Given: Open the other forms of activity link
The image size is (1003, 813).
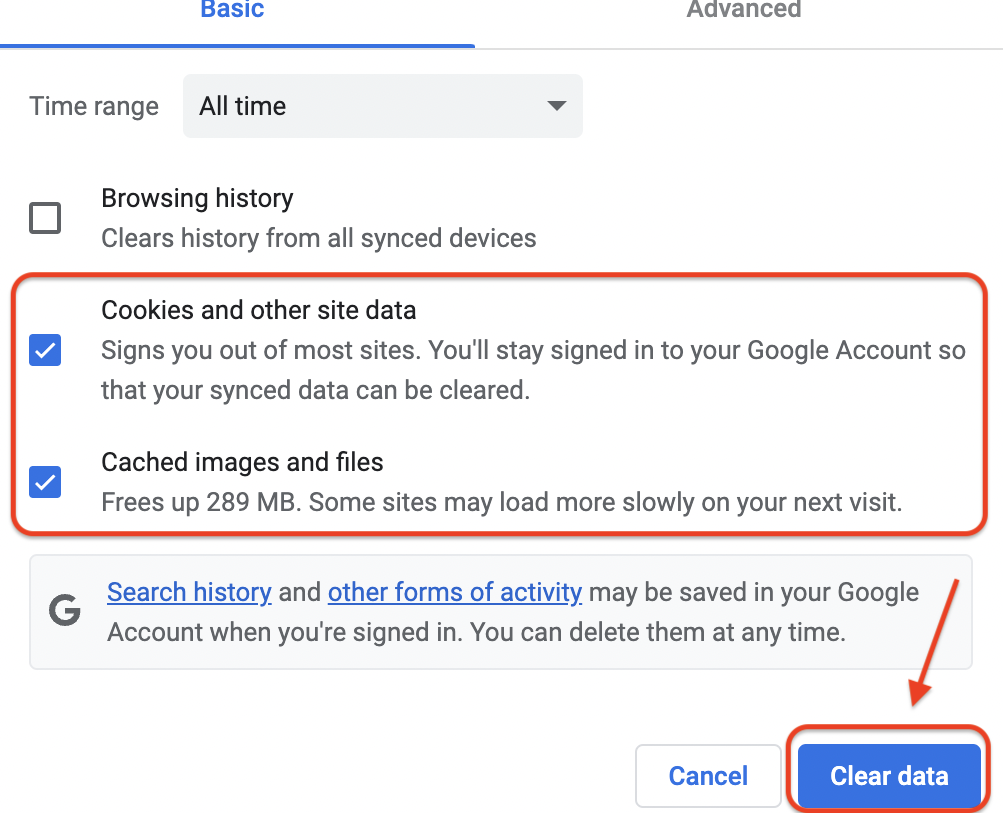Looking at the screenshot, I should pyautogui.click(x=454, y=592).
